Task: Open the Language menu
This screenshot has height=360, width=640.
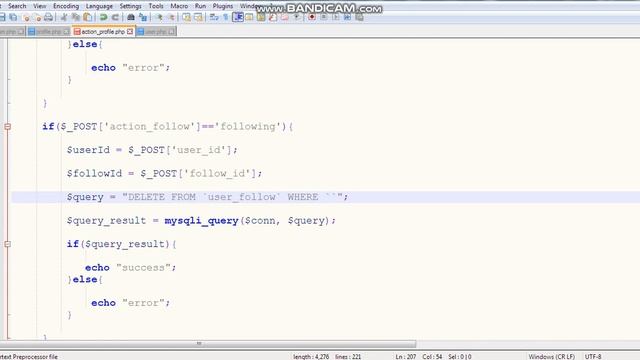Action: click(99, 6)
